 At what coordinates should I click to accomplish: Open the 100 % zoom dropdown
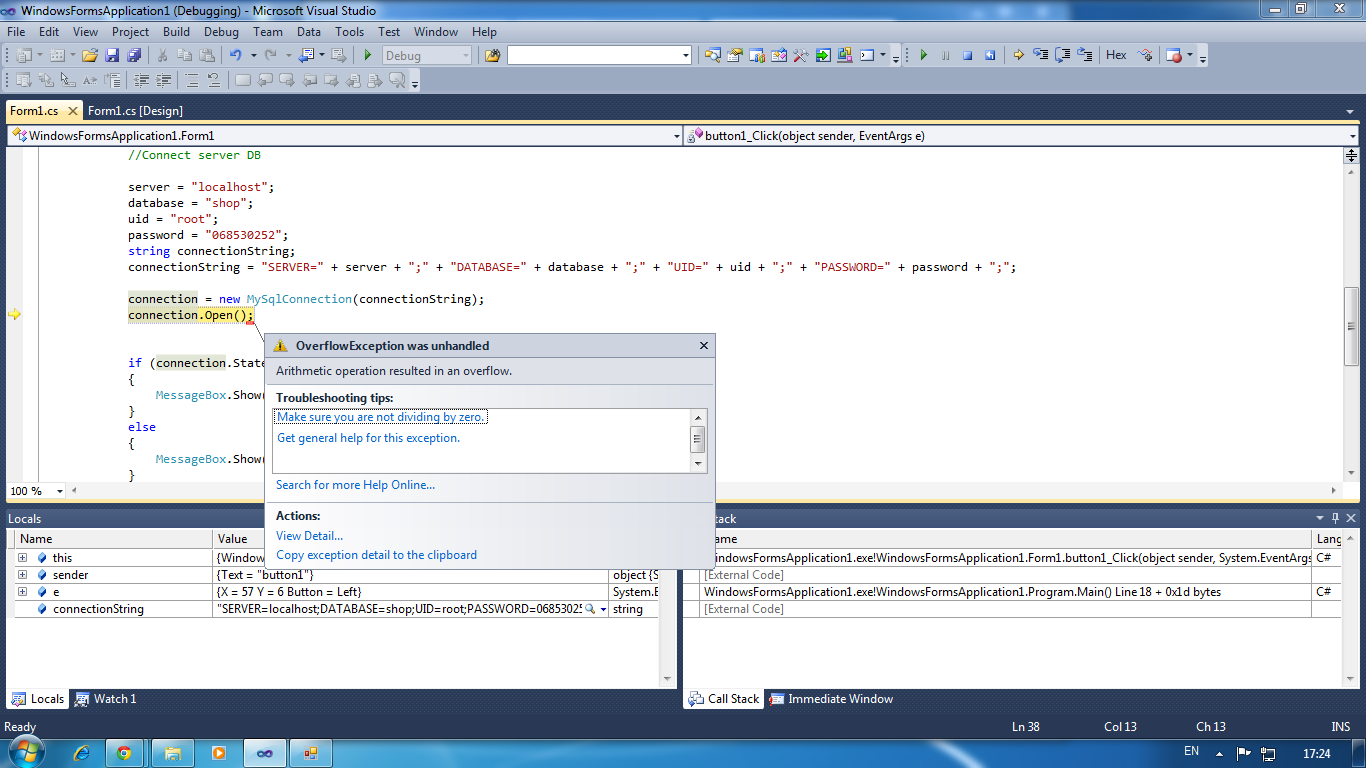click(60, 491)
